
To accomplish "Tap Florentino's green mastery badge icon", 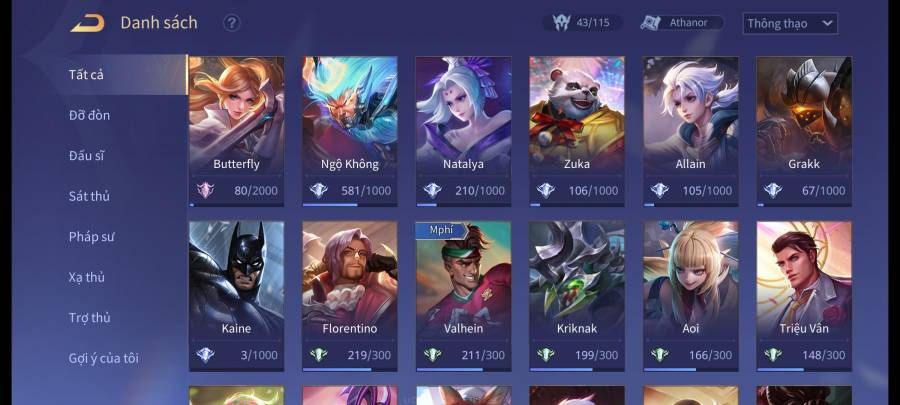I will 319,355.
